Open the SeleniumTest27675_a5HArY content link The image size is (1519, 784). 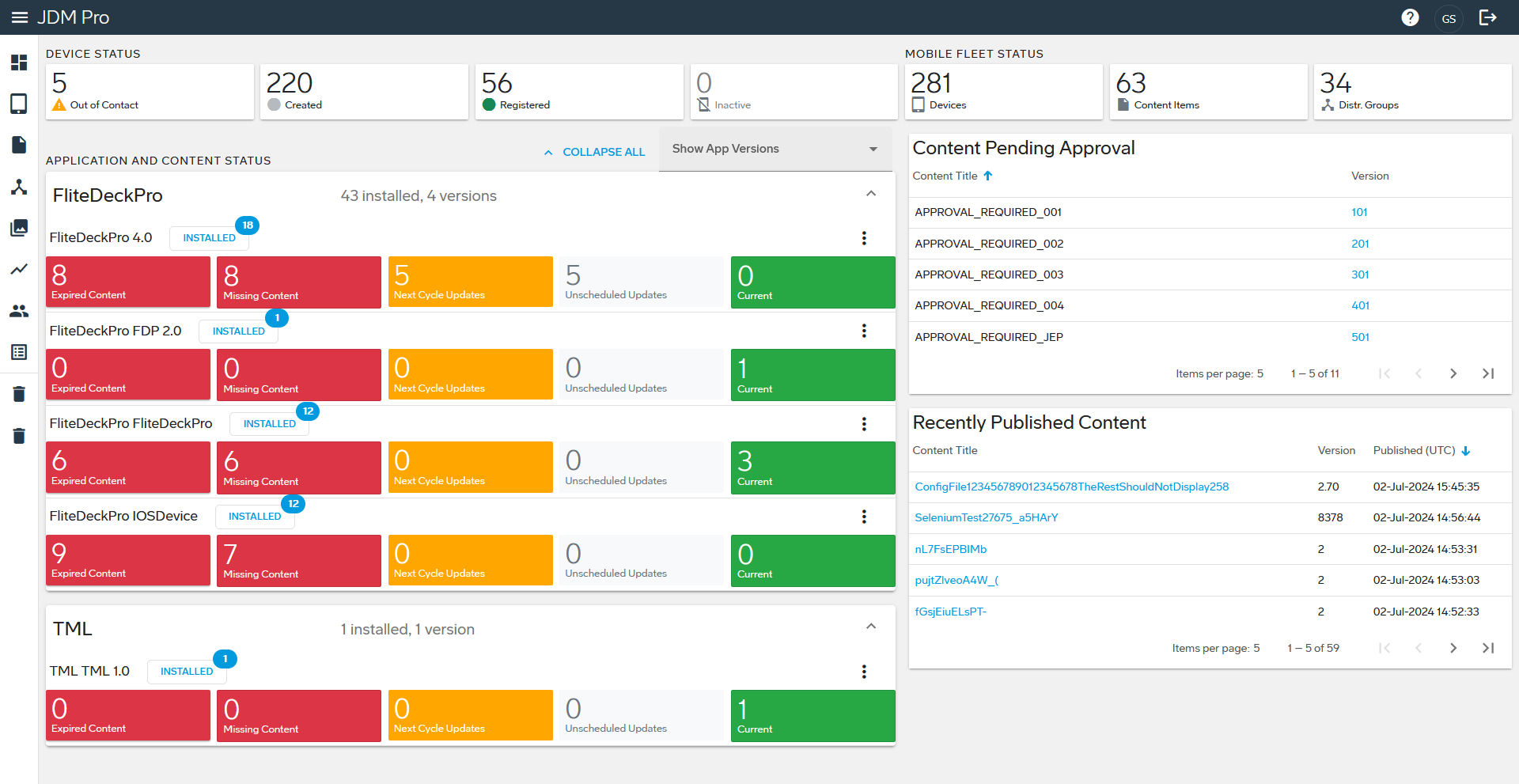(x=986, y=517)
